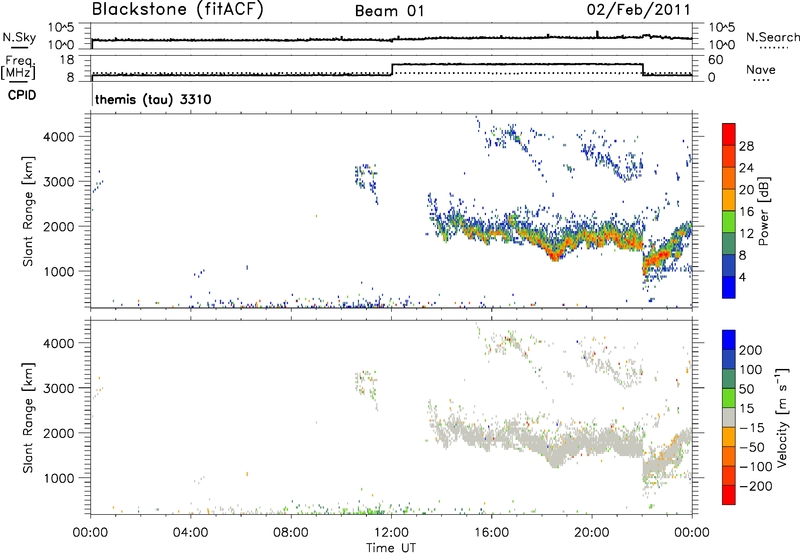Click the "N.Search" legend label
800x554 pixels.
point(772,37)
